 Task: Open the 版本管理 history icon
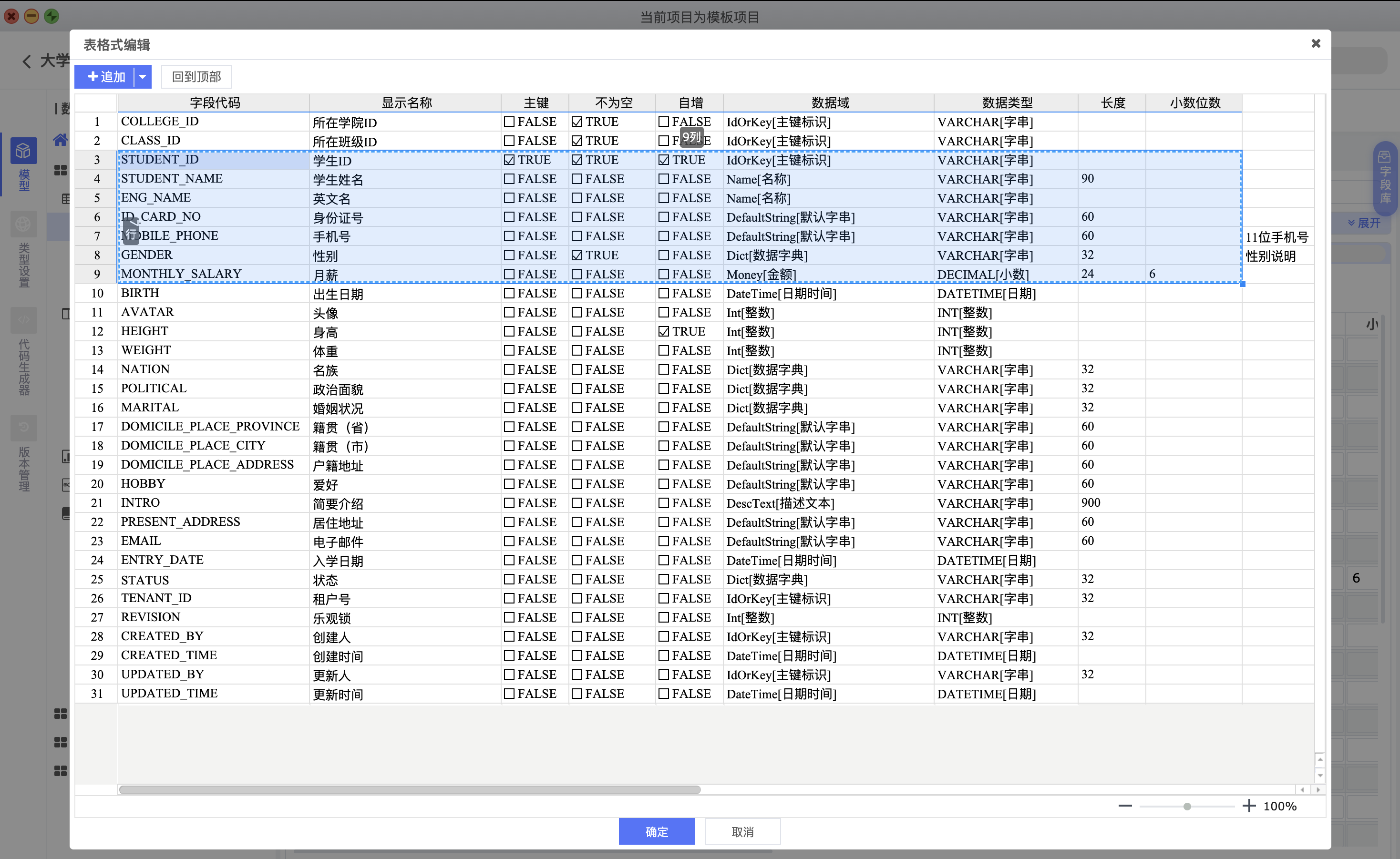23,427
